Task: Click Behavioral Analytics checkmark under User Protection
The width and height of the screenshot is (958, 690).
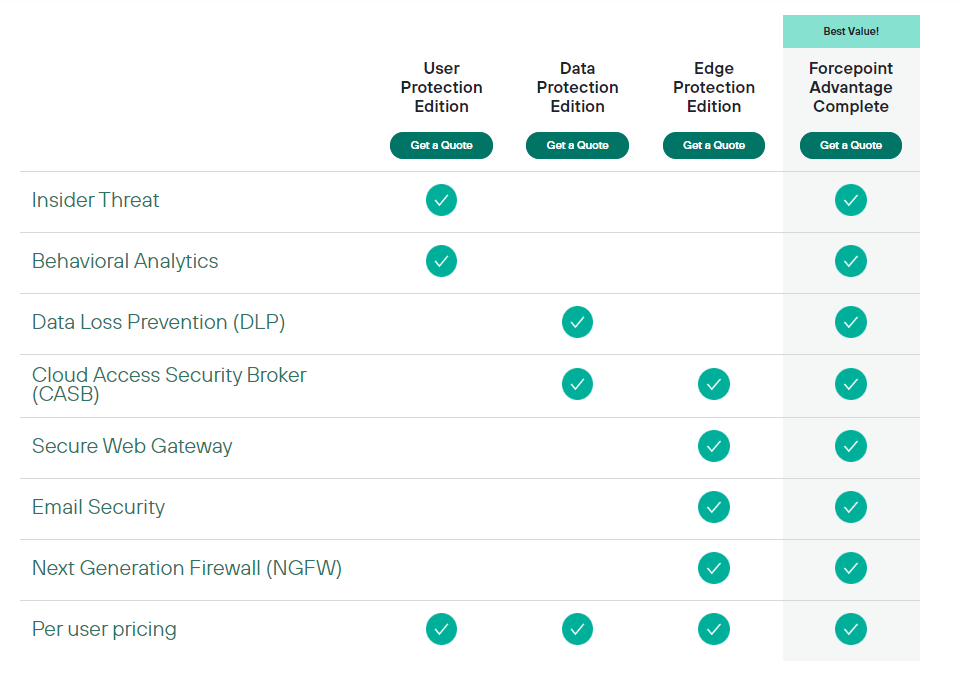Action: 441,261
